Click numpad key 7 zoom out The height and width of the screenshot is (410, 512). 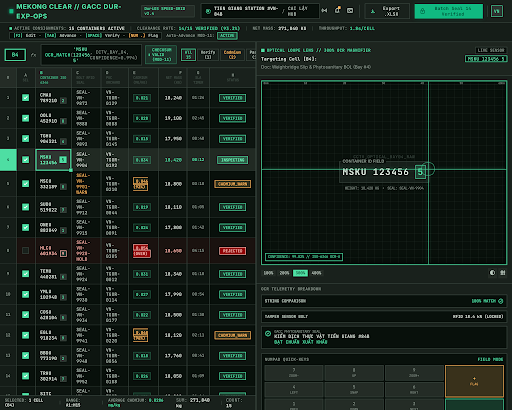(294, 373)
